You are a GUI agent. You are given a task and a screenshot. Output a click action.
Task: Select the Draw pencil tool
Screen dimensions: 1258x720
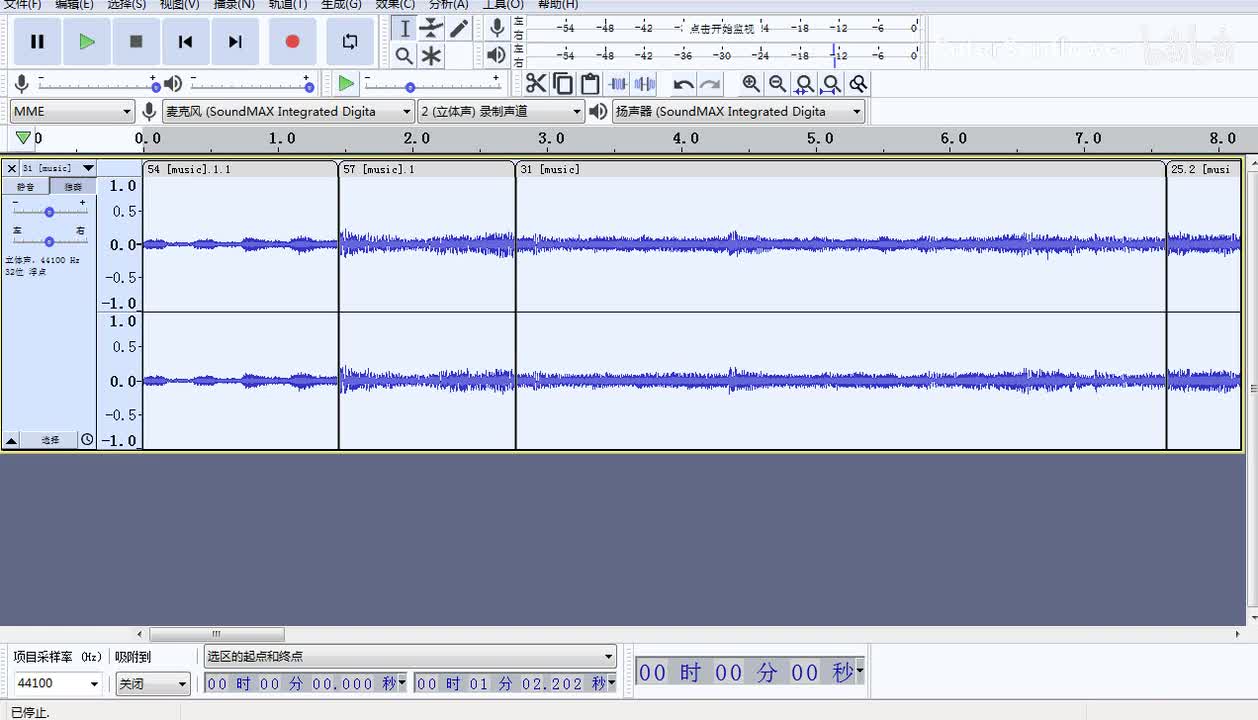[x=459, y=28]
